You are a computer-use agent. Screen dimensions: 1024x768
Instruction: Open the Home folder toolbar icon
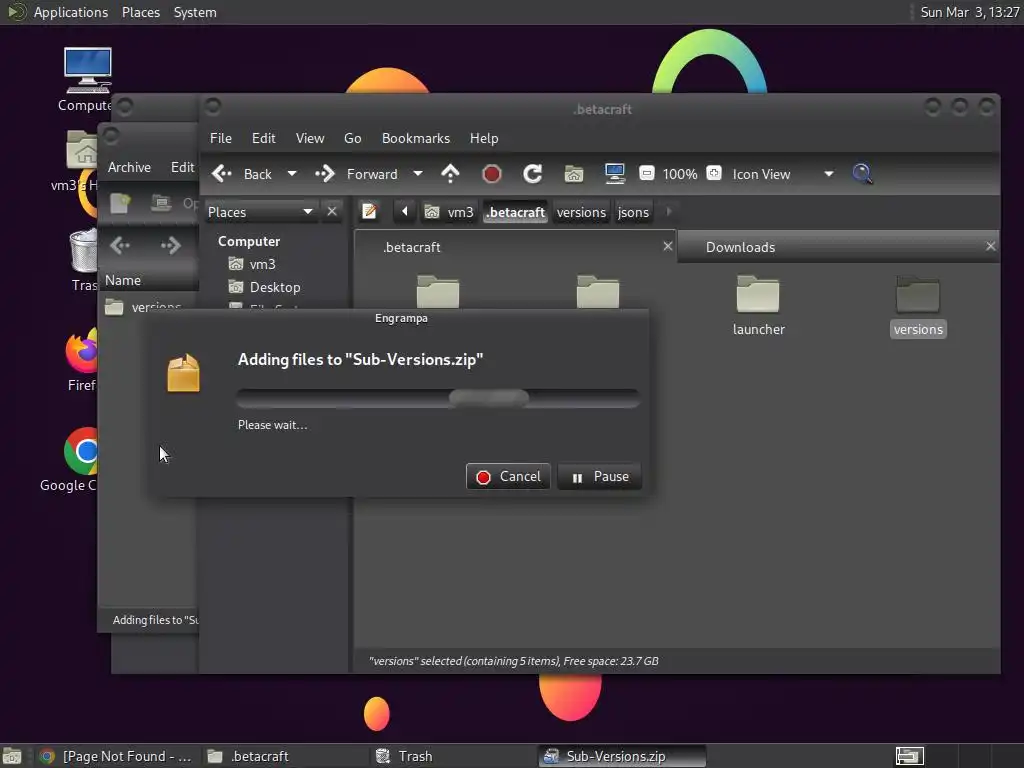573,174
